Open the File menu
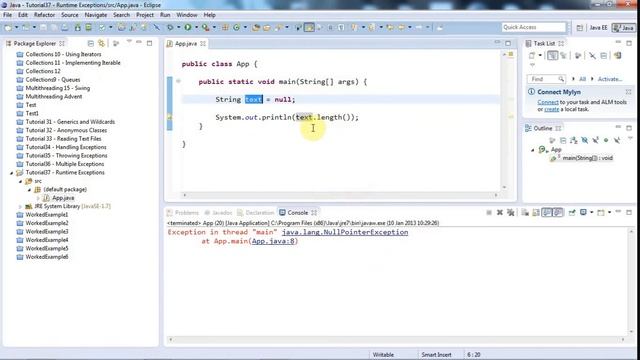 (7, 15)
